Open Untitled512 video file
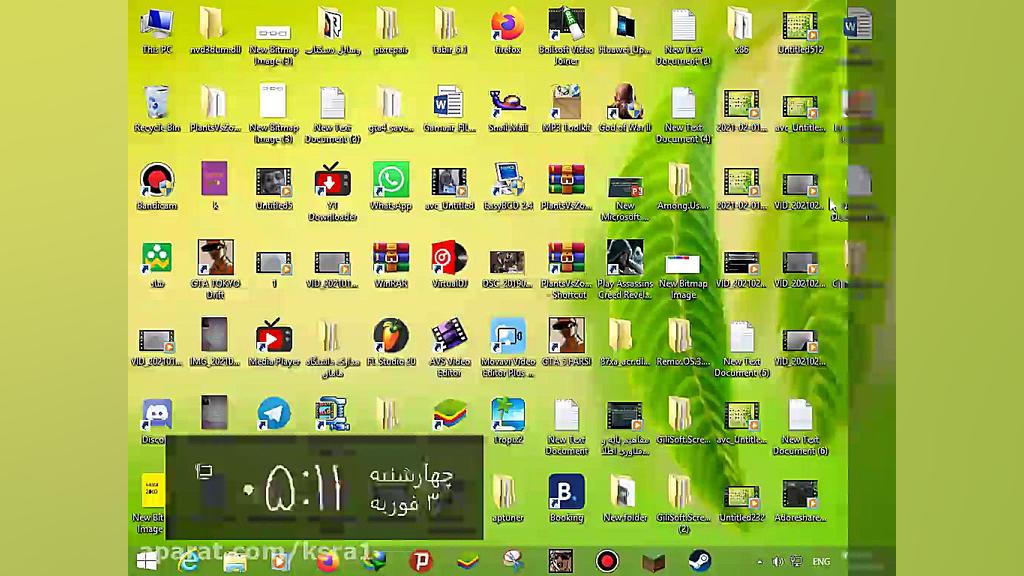The width and height of the screenshot is (1024, 576). (800, 31)
